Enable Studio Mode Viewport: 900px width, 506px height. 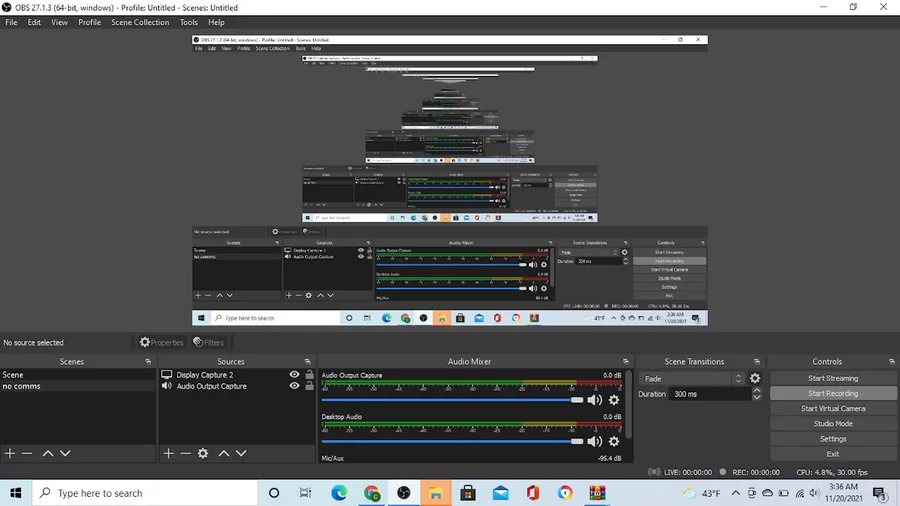point(833,423)
